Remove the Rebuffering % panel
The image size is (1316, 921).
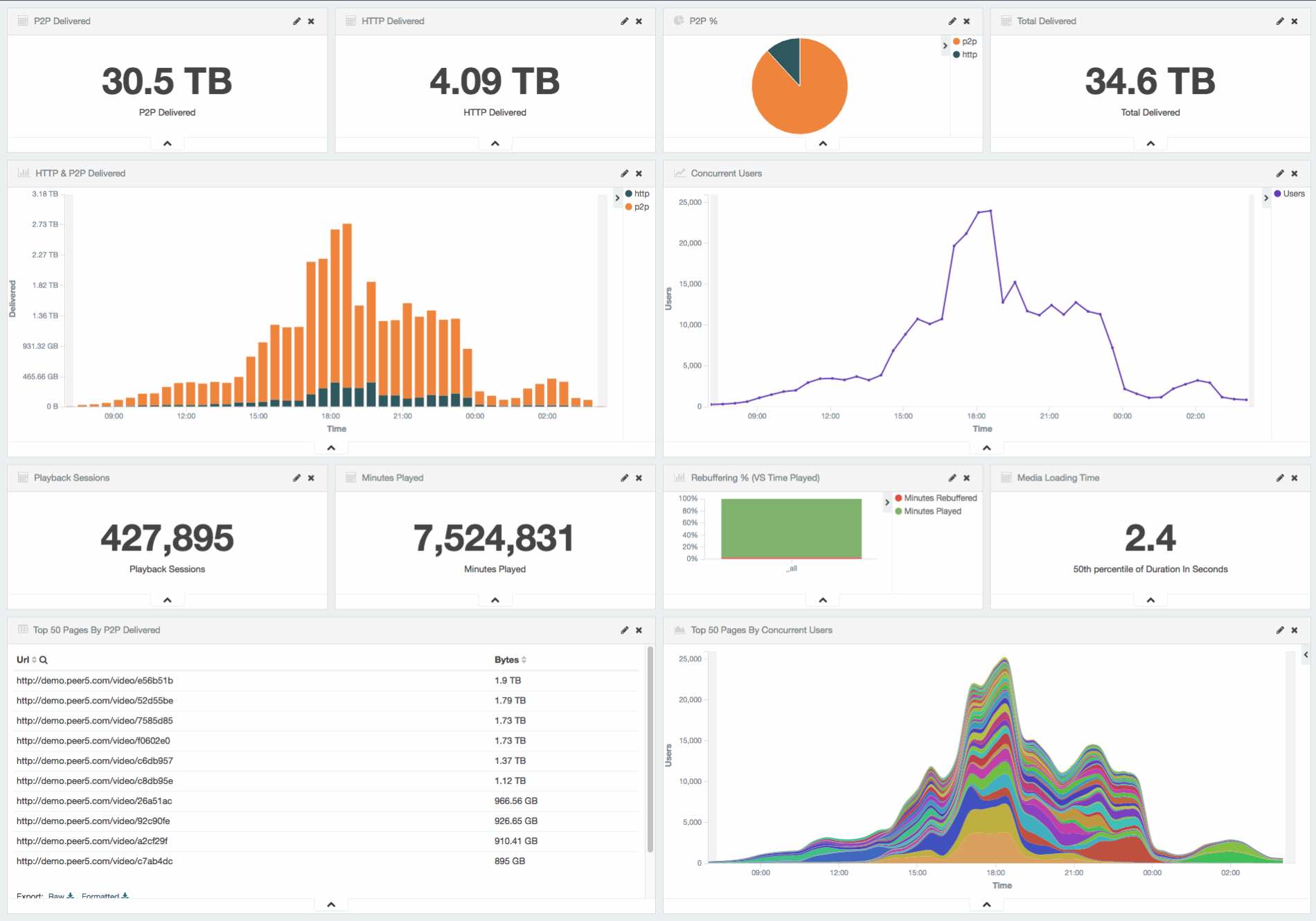click(x=966, y=479)
